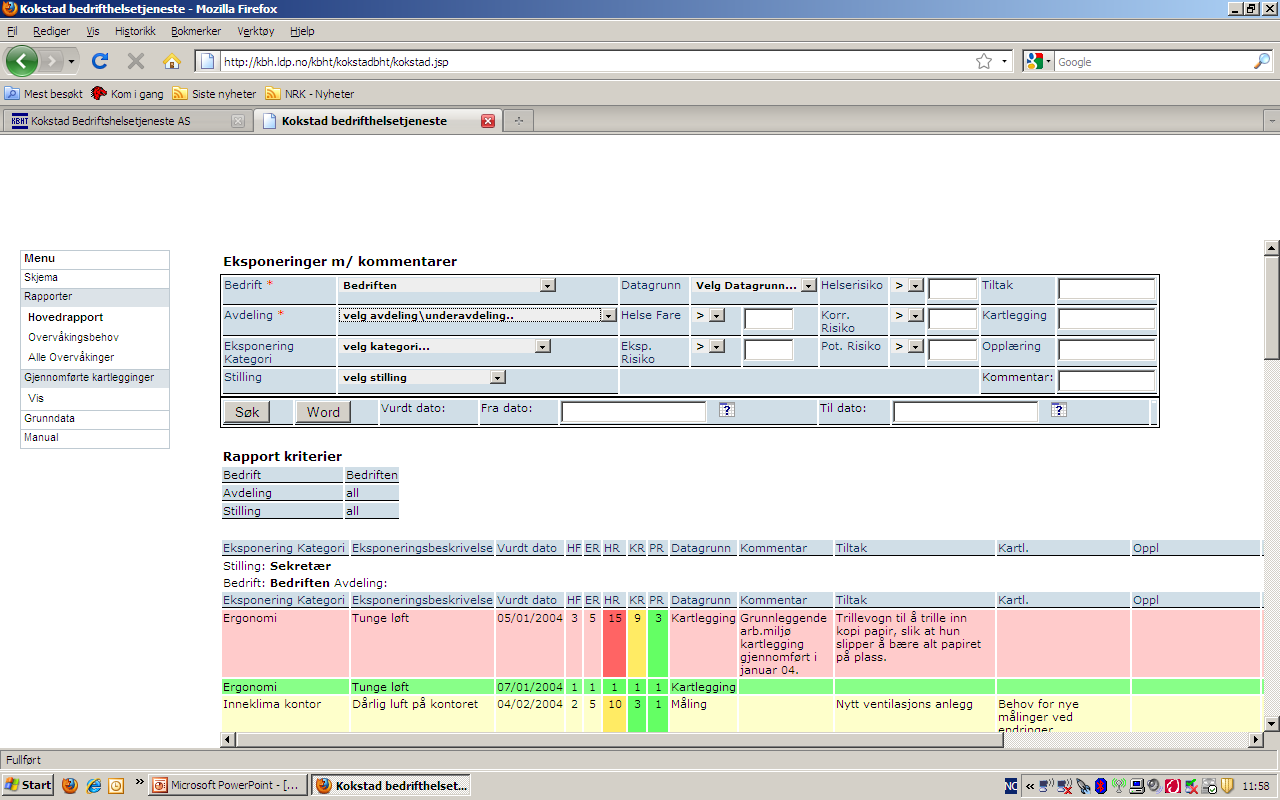Screen dimensions: 1280x800
Task: Open the Windows Start button
Action: pos(28,785)
